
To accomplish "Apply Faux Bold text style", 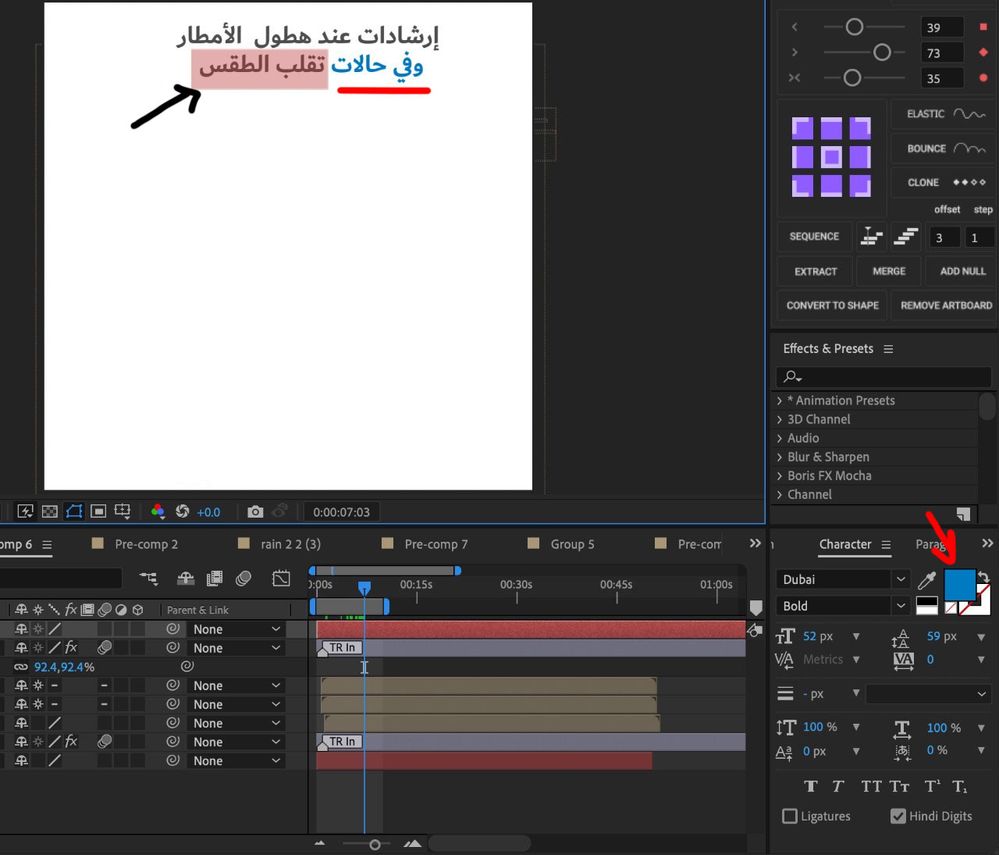I will click(x=811, y=787).
